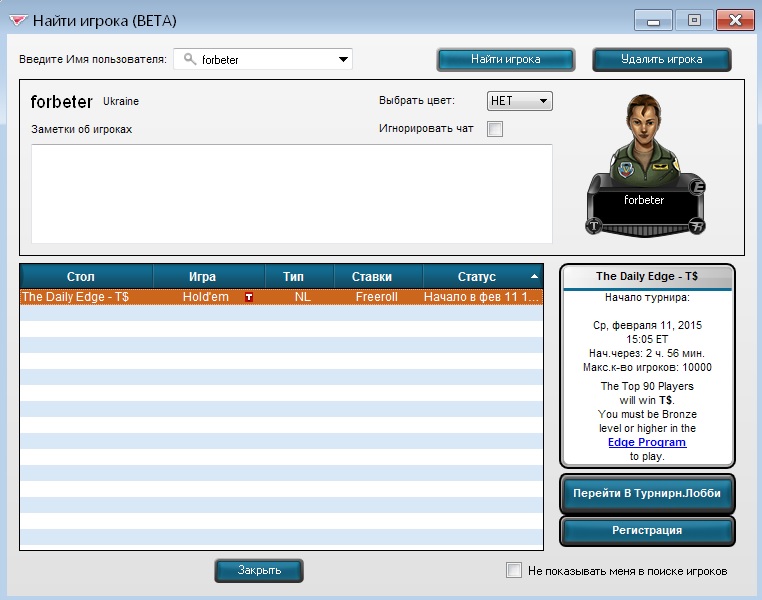This screenshot has height=600, width=762.
Task: Open the Edge Program link
Action: tap(647, 443)
